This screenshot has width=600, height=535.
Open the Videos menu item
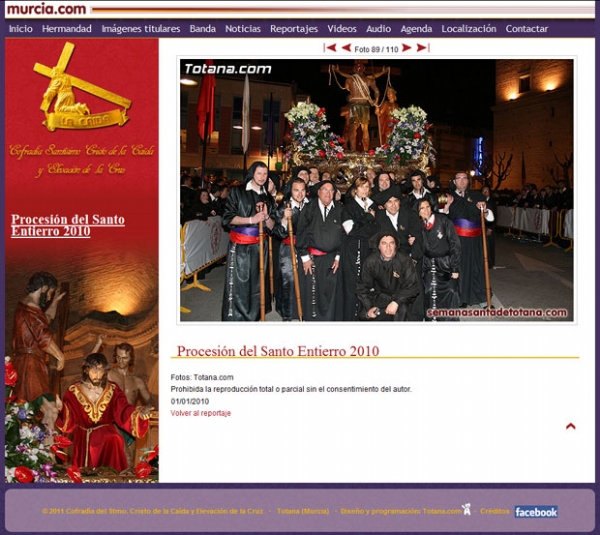click(x=342, y=29)
